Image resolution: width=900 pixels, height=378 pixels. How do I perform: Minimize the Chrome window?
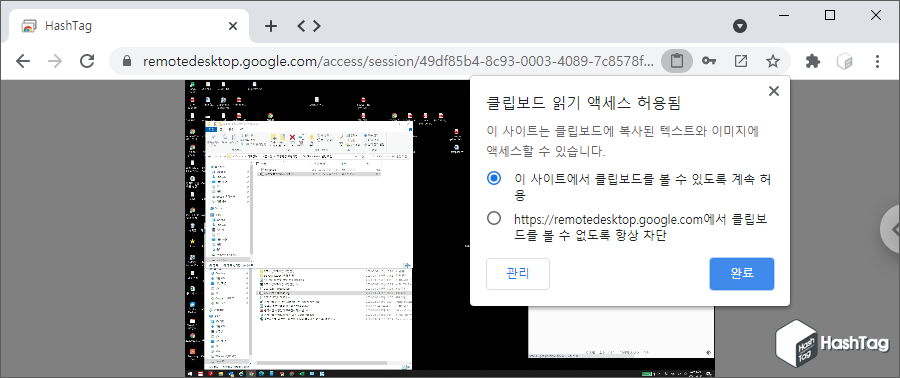coord(784,16)
